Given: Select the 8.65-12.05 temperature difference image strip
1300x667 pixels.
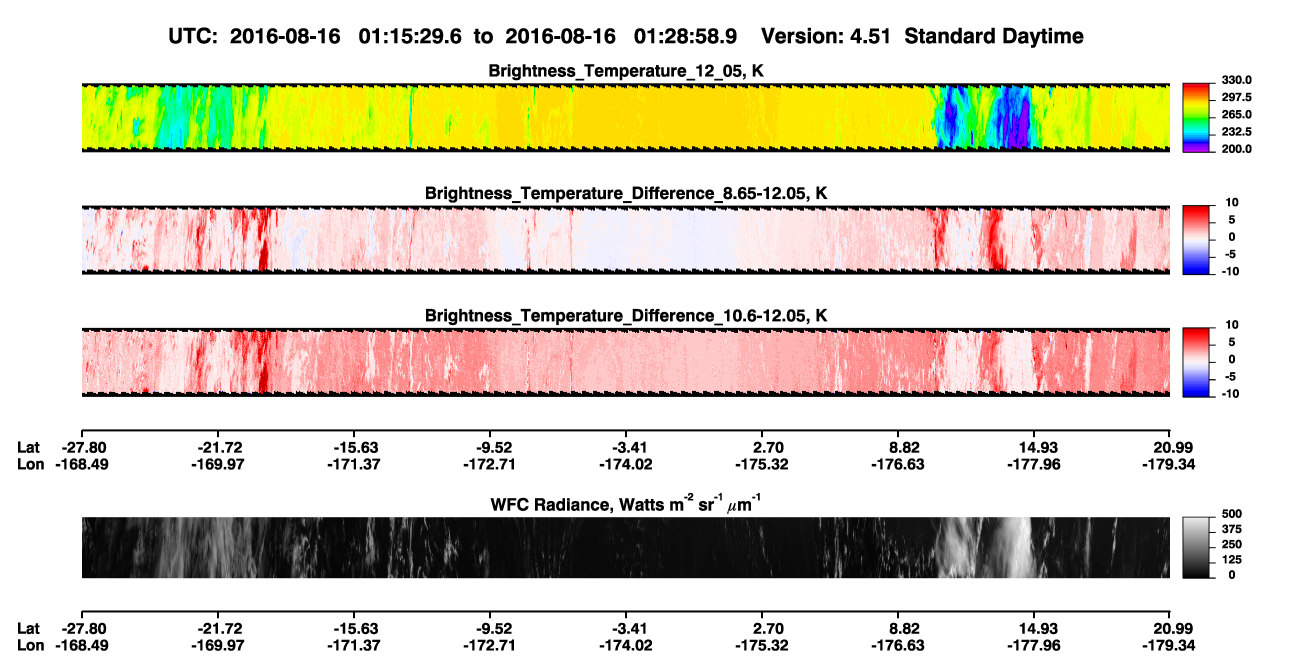Looking at the screenshot, I should (625, 240).
